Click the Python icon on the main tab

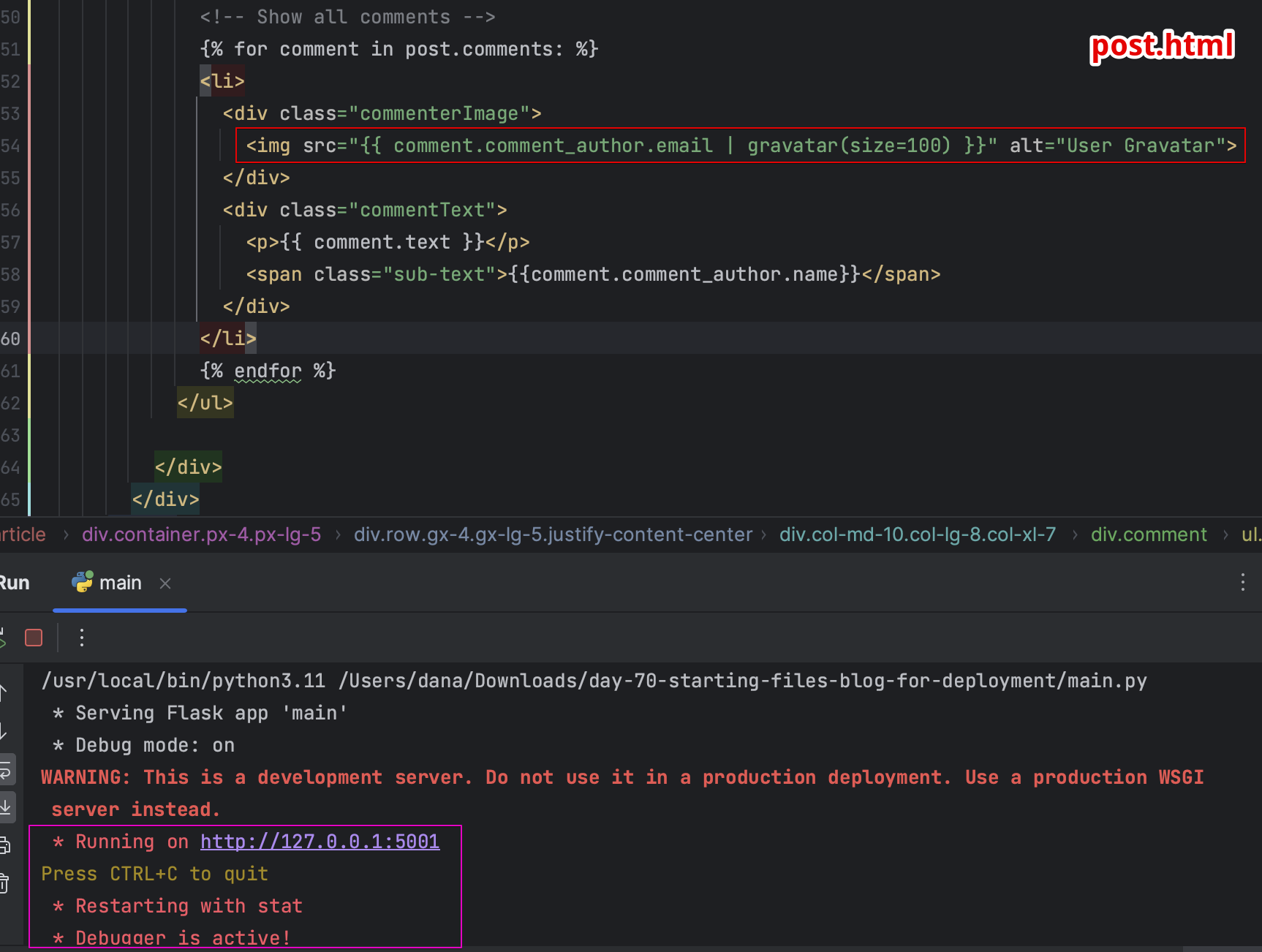click(x=82, y=581)
